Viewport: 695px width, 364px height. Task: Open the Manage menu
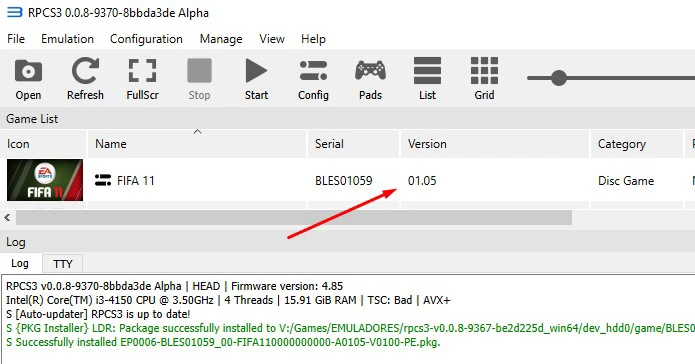221,39
